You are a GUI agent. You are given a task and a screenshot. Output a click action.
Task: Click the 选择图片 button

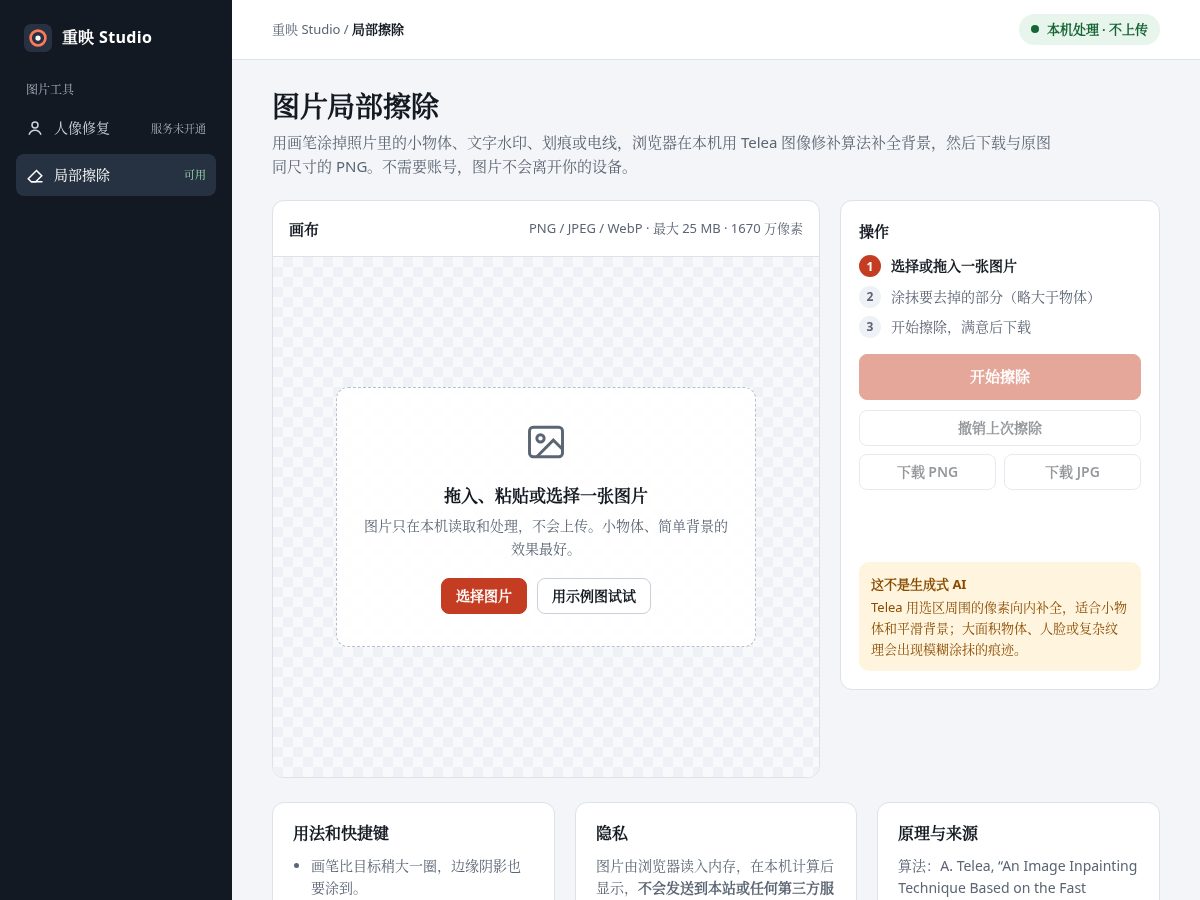484,596
